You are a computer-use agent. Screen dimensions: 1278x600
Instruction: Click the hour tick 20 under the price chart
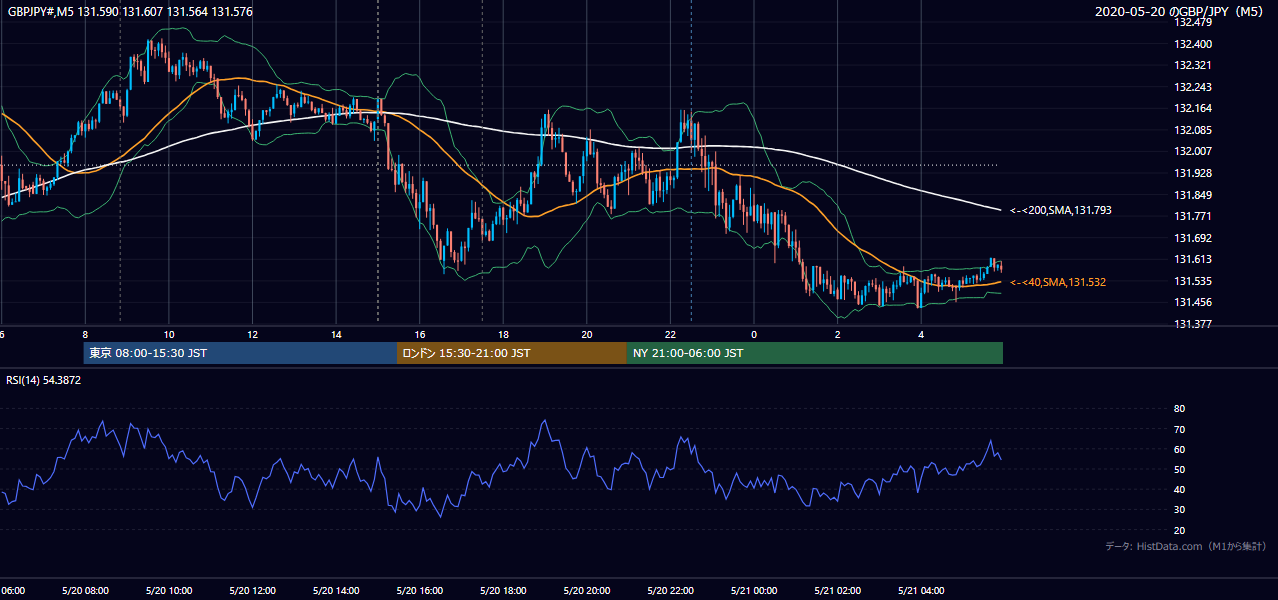pos(587,334)
